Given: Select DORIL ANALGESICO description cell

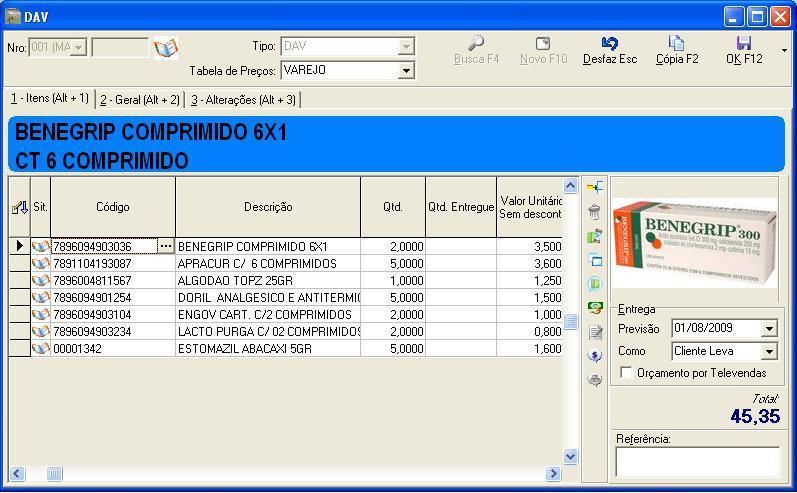Looking at the screenshot, I should 268,297.
